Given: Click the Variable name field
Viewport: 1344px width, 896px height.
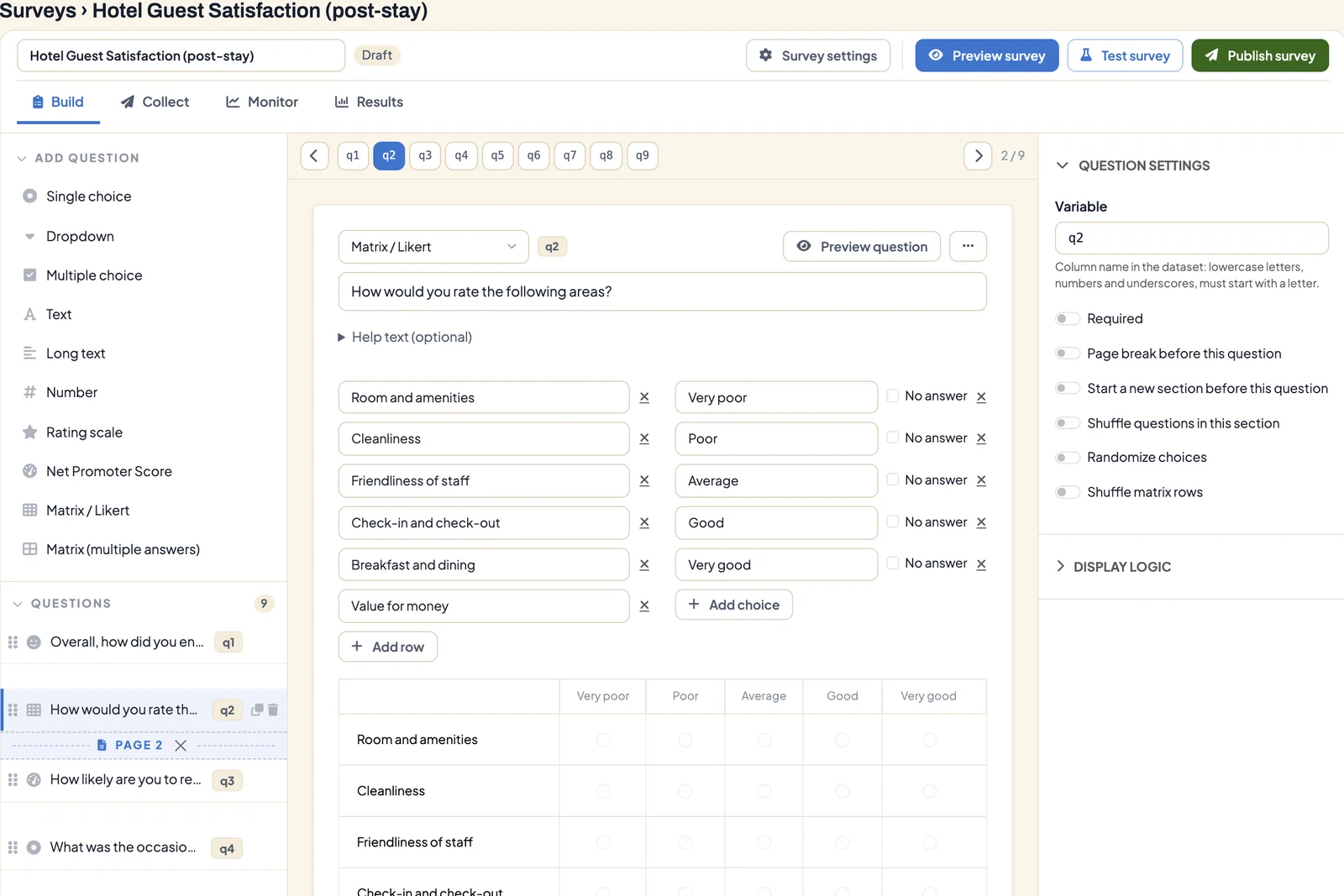Looking at the screenshot, I should [x=1191, y=238].
